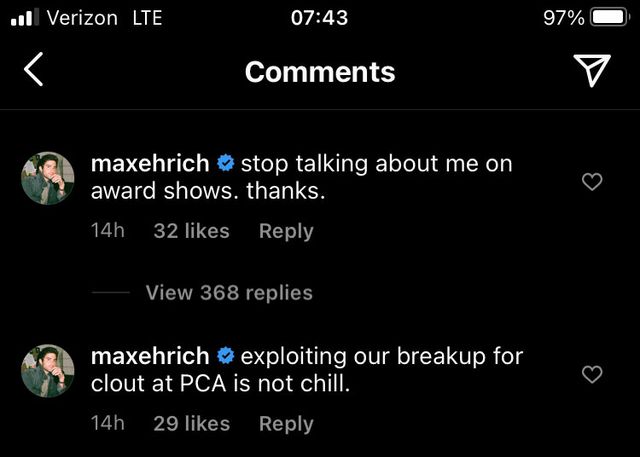The image size is (640, 457).
Task: Open maxehrich avatar on first comment
Action: click(x=48, y=178)
